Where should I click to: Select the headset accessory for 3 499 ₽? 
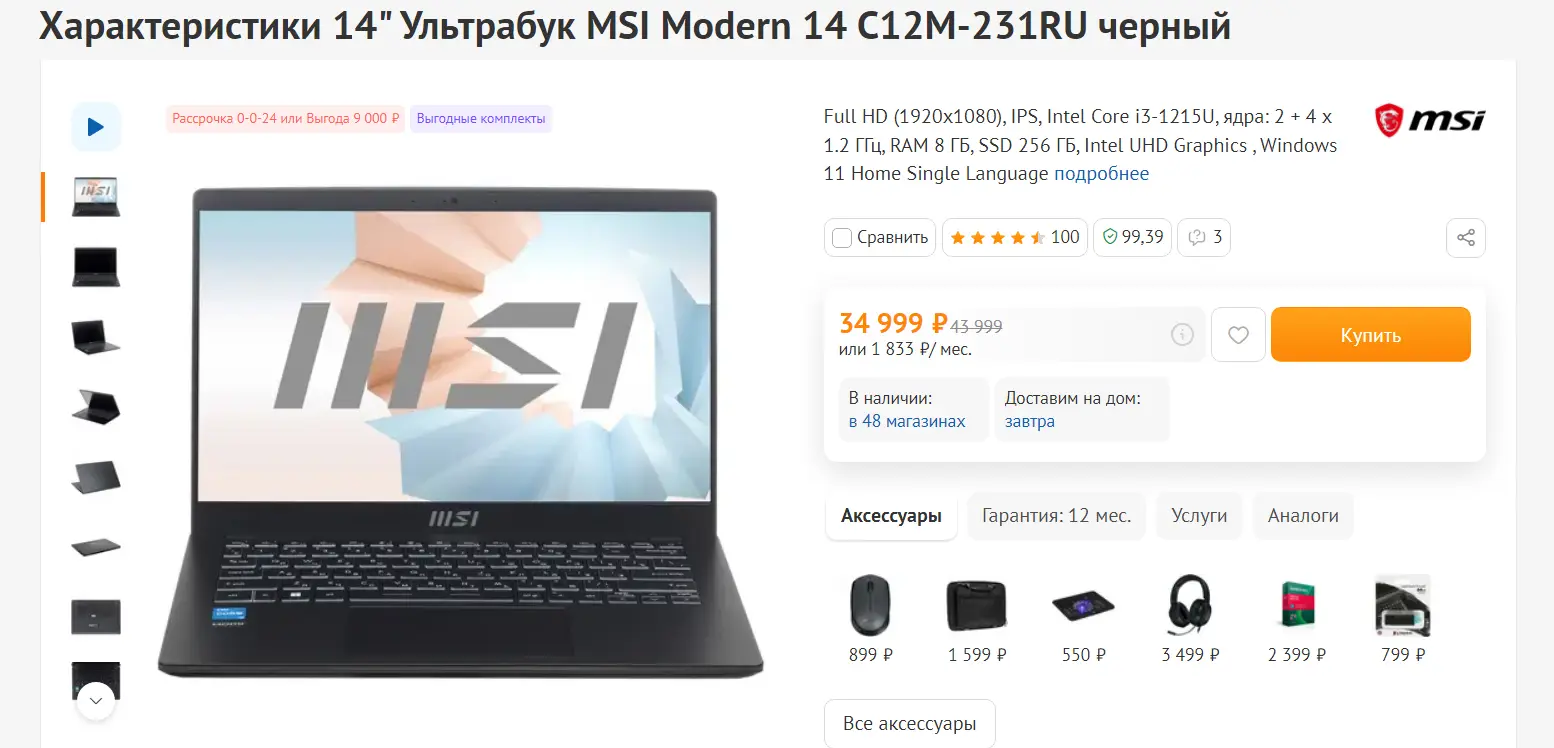click(1190, 606)
